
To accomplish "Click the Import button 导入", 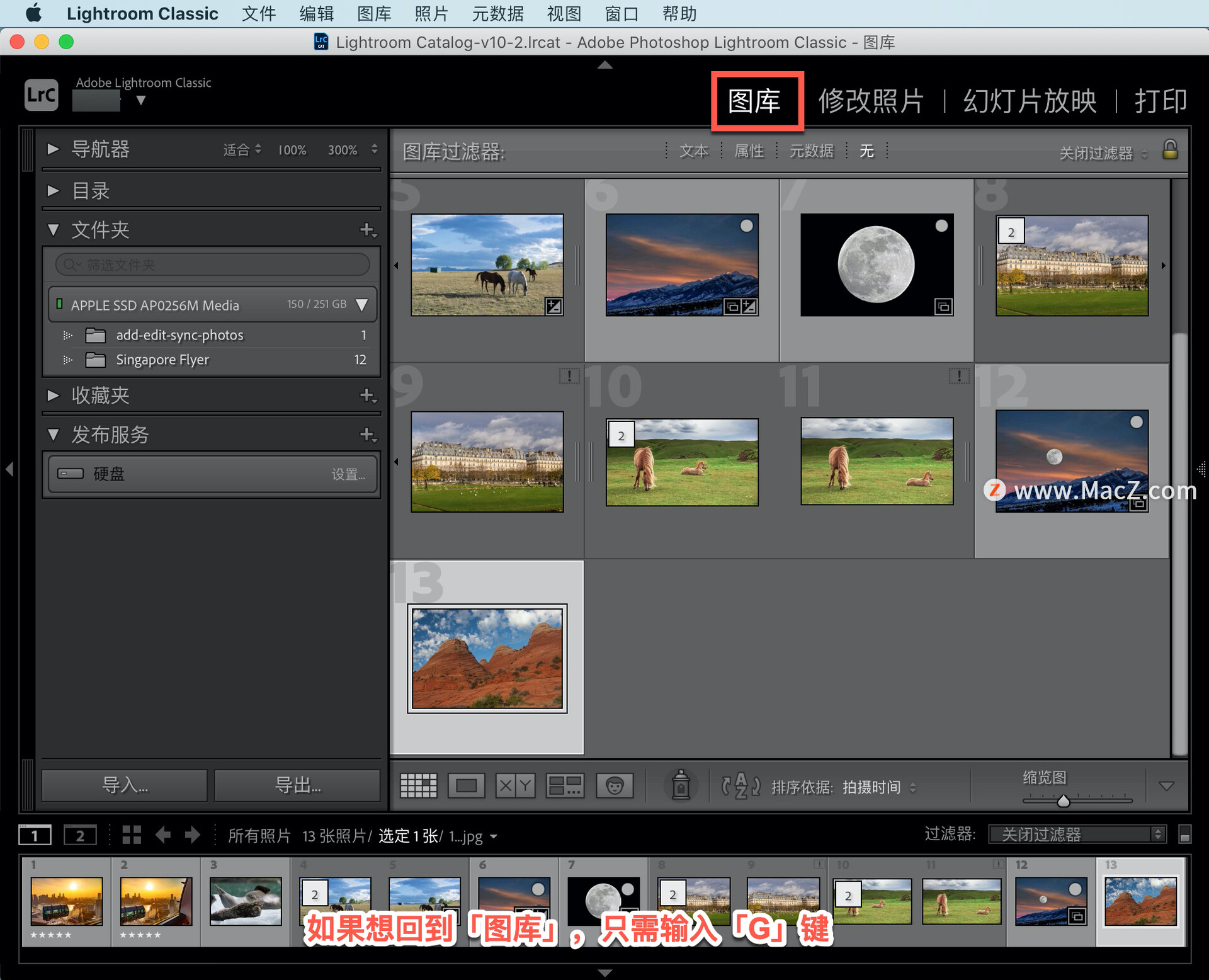I will coord(125,785).
